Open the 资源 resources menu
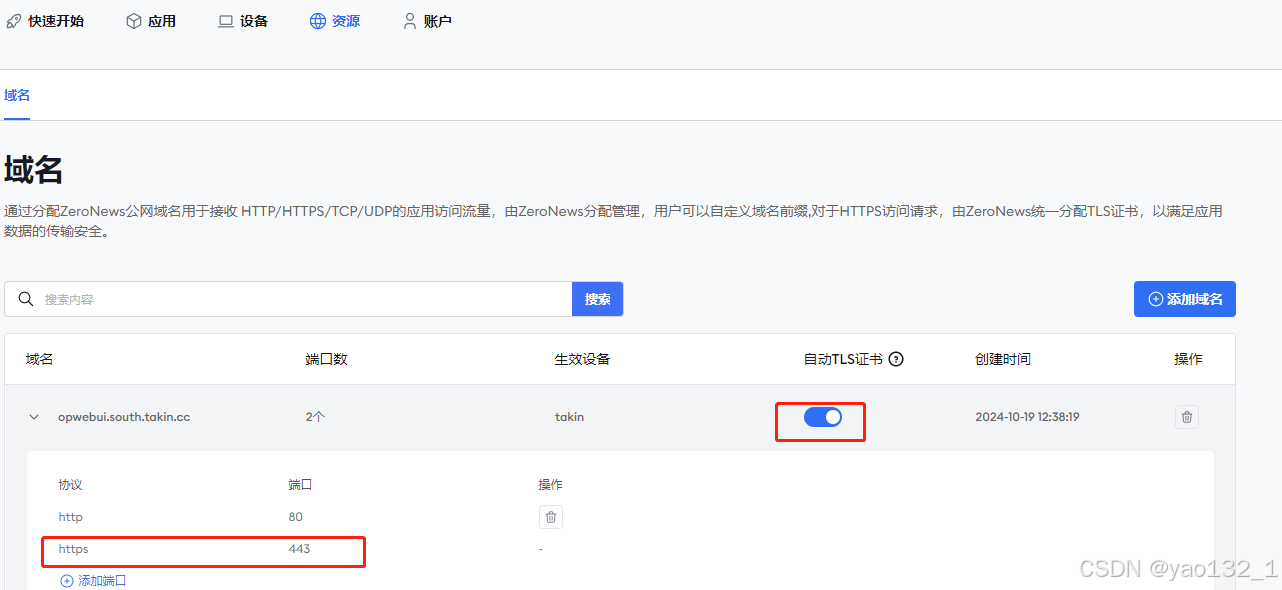The height and width of the screenshot is (590, 1282). pos(335,21)
